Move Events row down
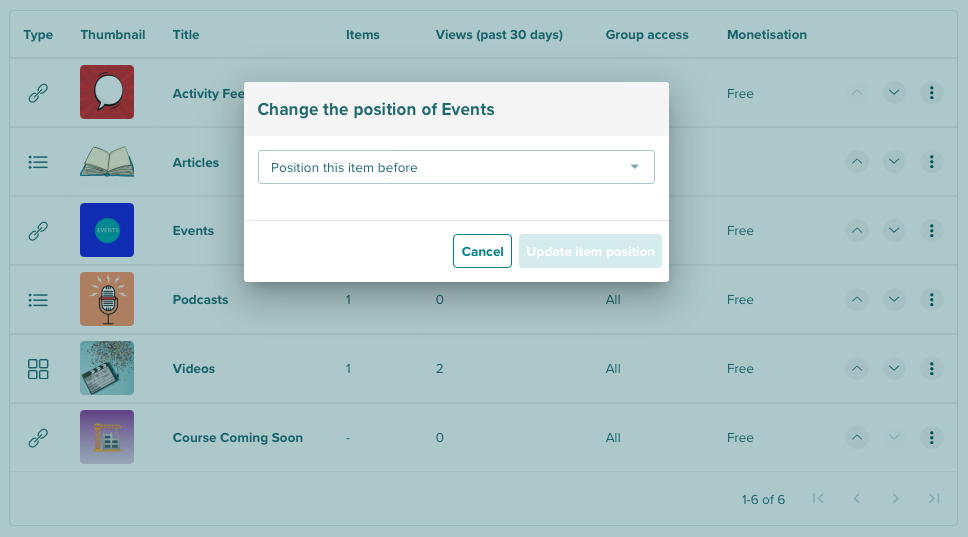 click(893, 231)
